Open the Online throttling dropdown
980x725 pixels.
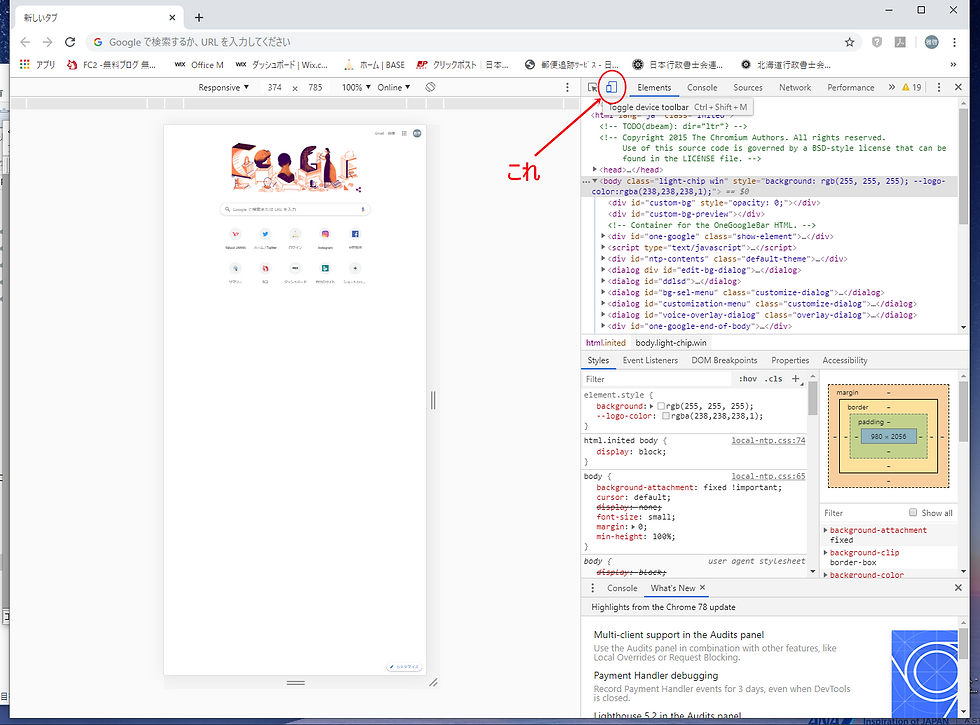[x=394, y=88]
